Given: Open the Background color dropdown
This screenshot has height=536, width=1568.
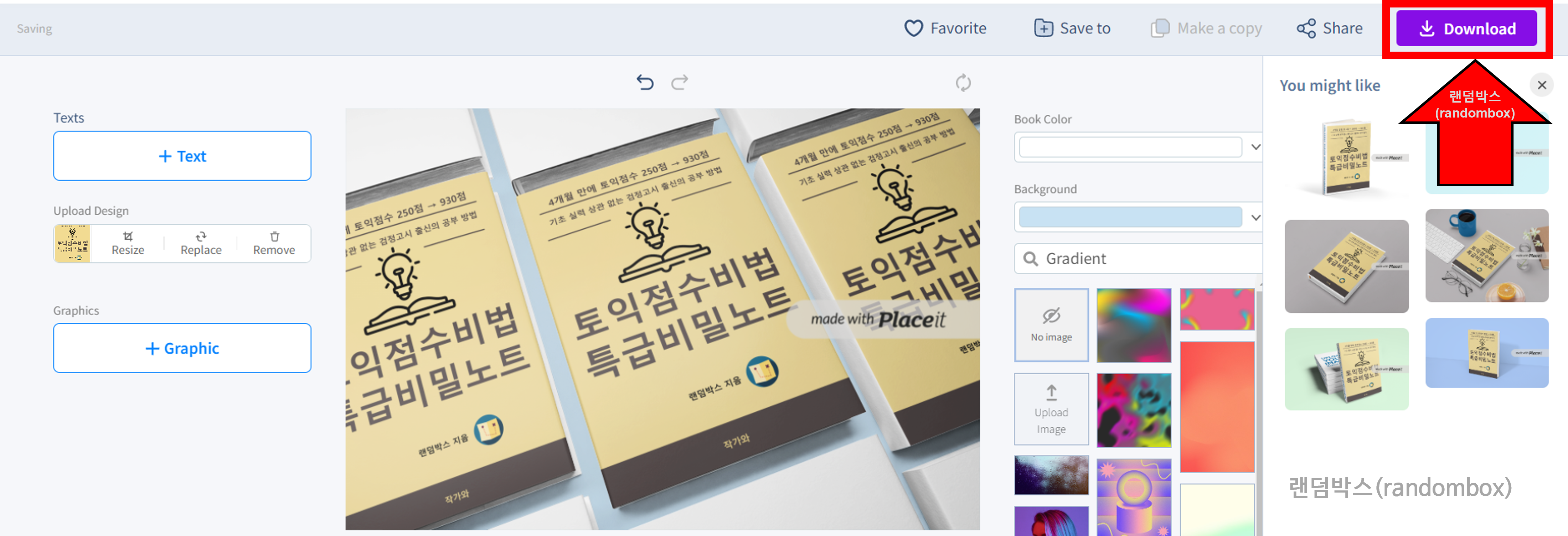Looking at the screenshot, I should pos(1255,217).
